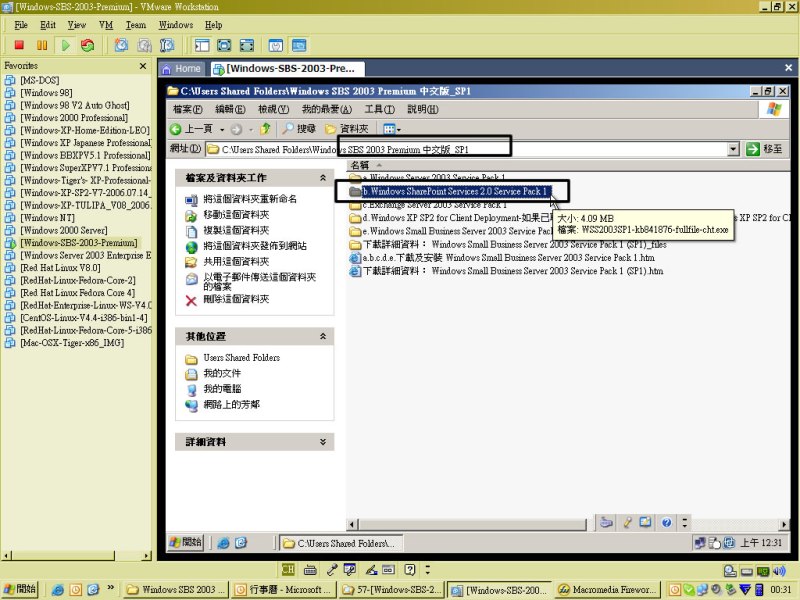Open the VMware File menu
Screen dimensions: 800x600
[21, 25]
